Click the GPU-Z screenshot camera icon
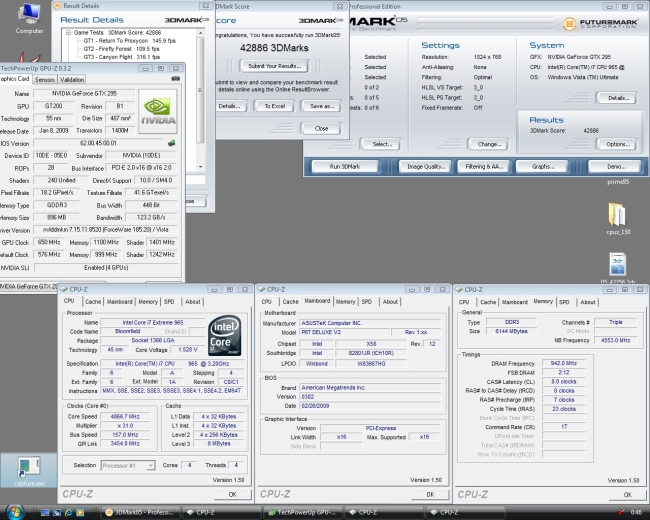650x520 pixels. click(x=176, y=78)
